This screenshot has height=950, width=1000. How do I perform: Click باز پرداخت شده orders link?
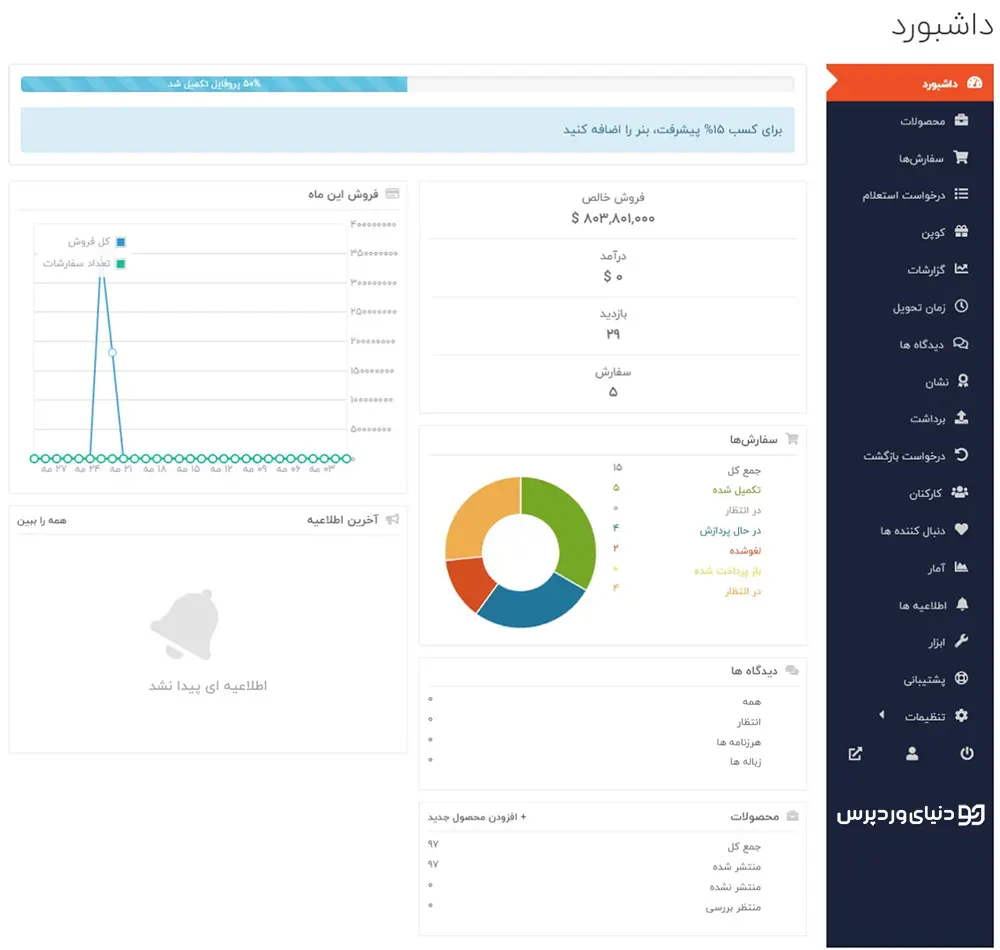coord(728,571)
